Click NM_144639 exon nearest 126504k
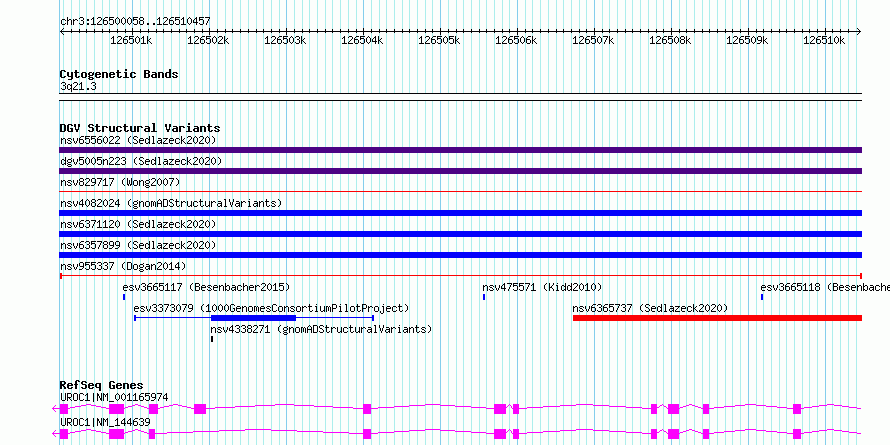This screenshot has height=445, width=890. (x=367, y=434)
